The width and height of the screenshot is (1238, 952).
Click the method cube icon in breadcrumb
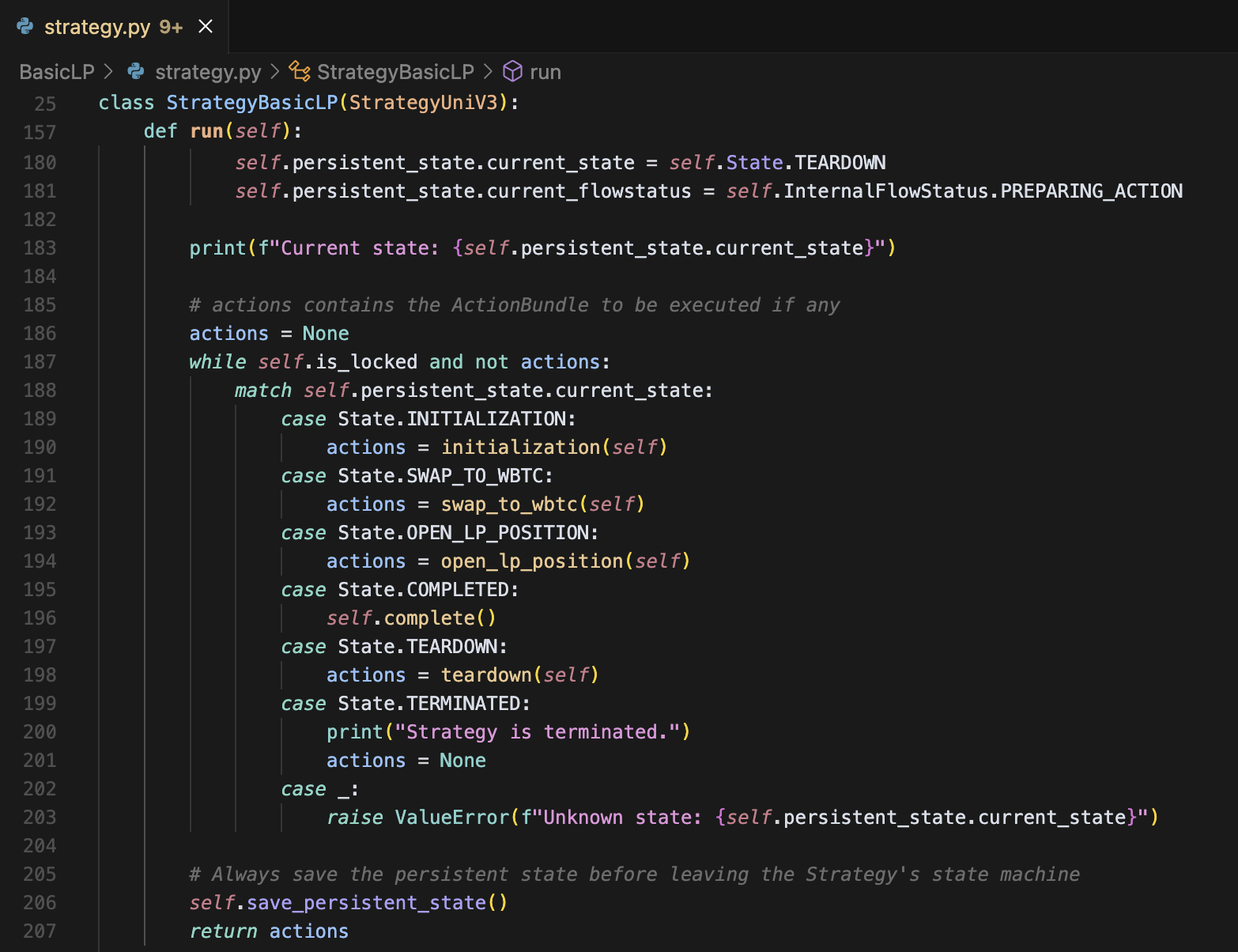(x=512, y=72)
